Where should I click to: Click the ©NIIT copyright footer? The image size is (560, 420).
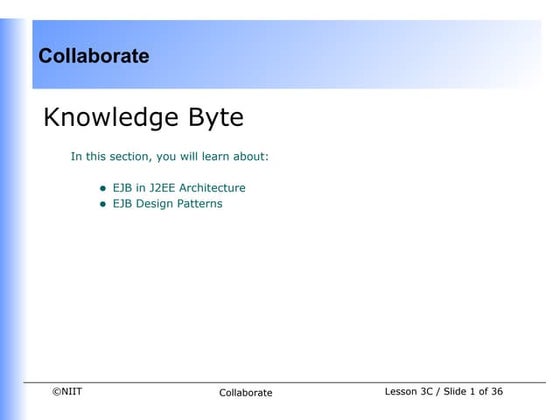coord(67,391)
